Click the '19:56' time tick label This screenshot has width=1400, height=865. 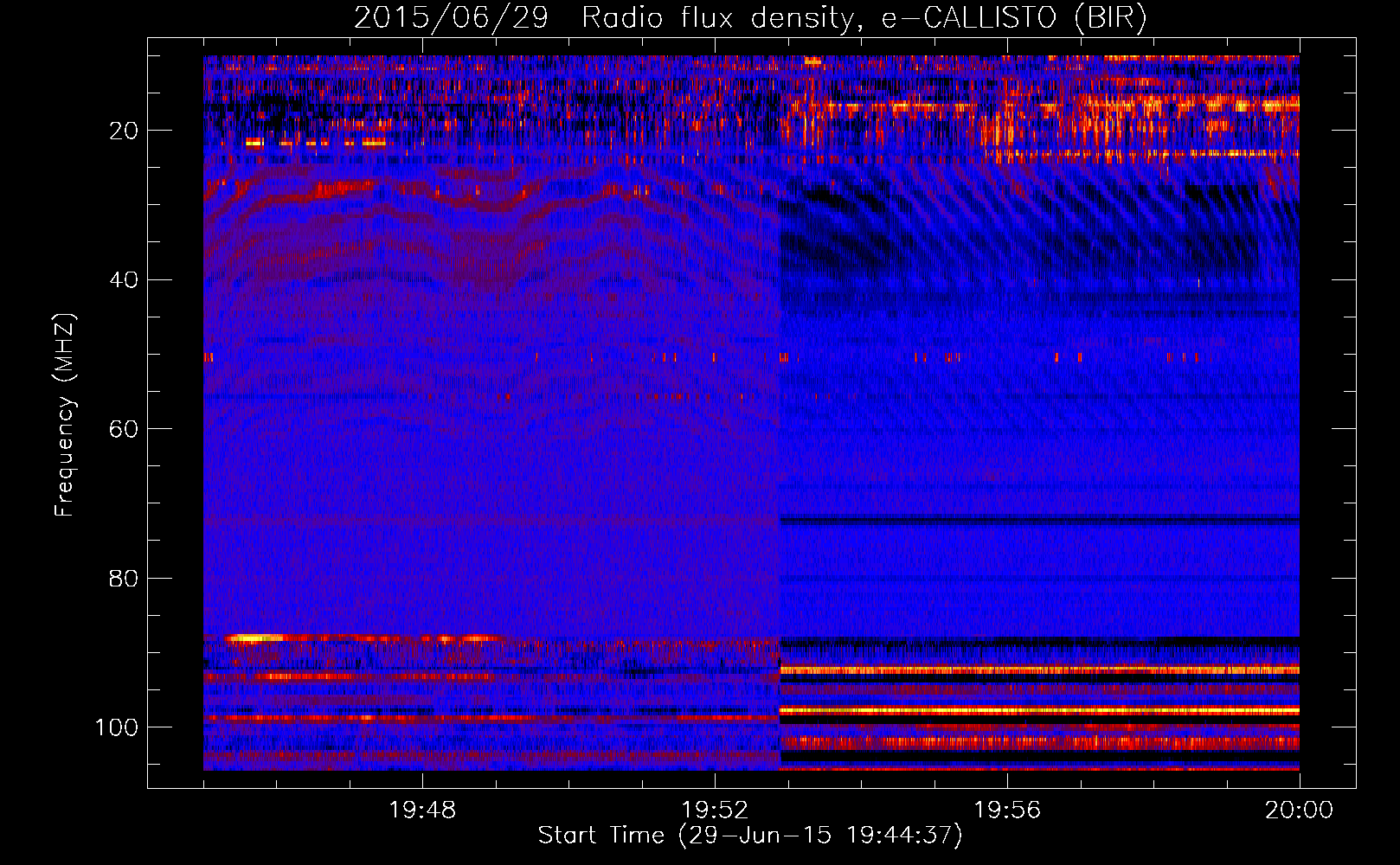click(x=1007, y=811)
